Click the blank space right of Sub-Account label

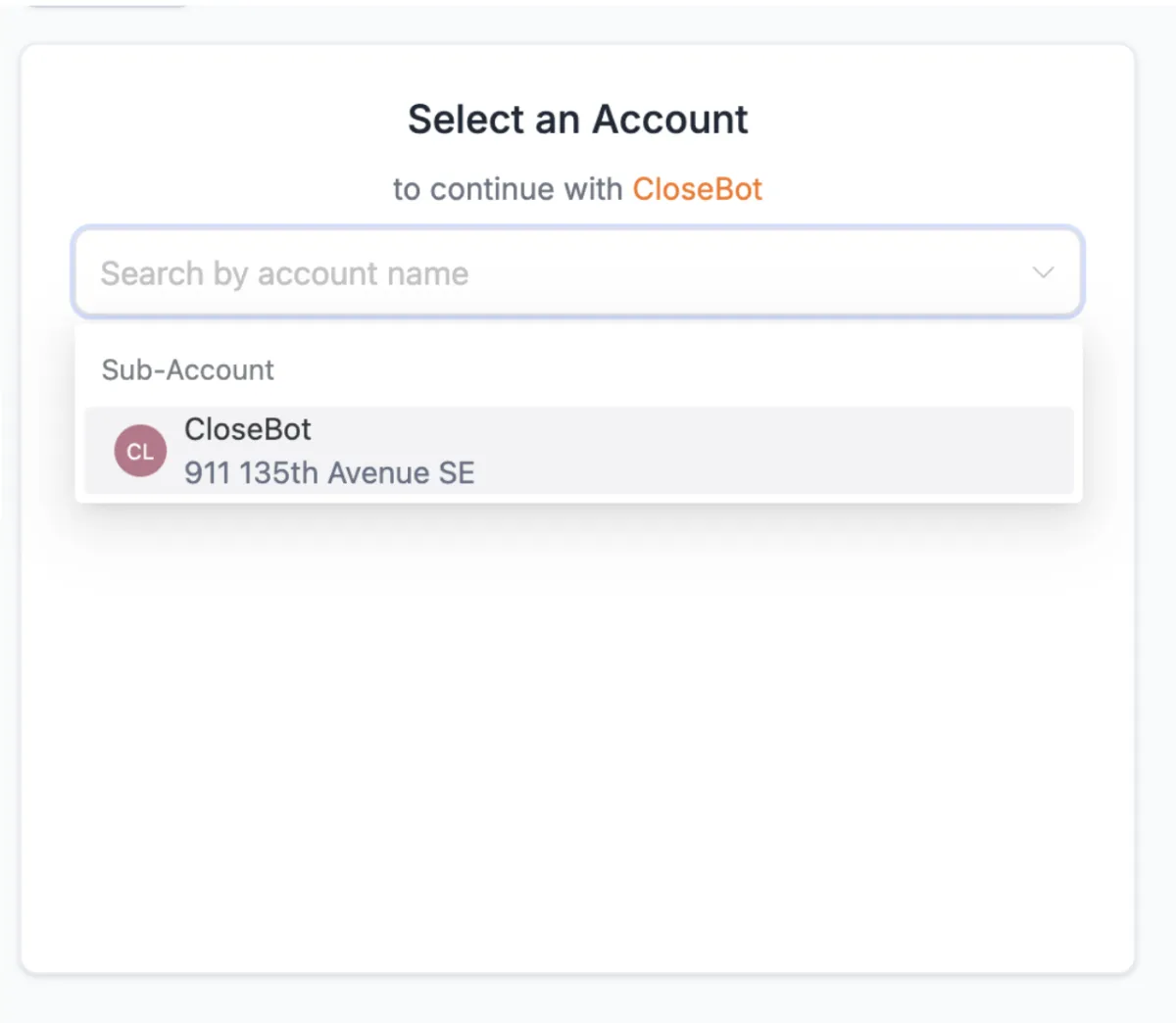pyautogui.click(x=676, y=369)
